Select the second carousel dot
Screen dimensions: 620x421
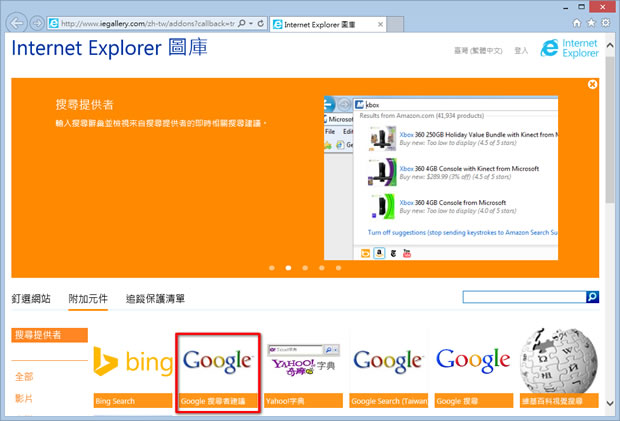pyautogui.click(x=288, y=268)
